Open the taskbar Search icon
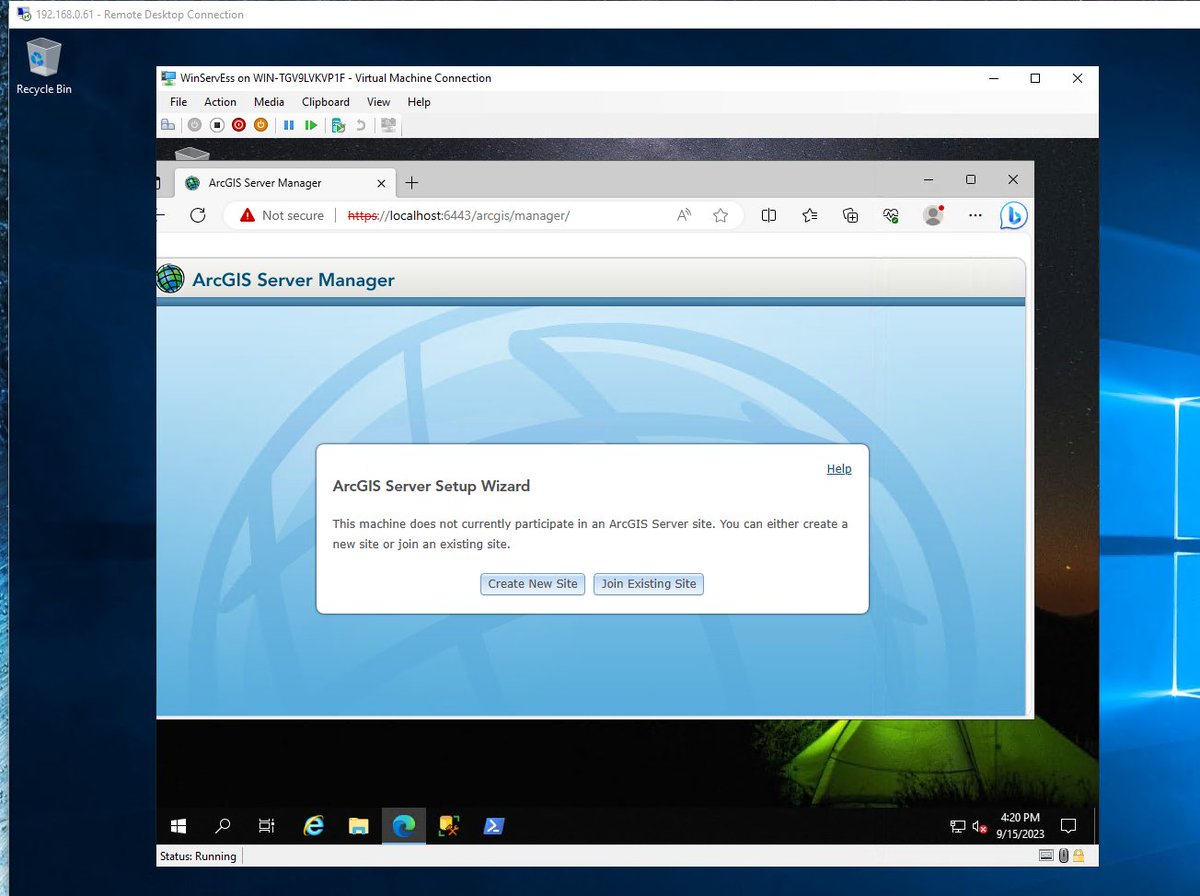1200x896 pixels. click(x=223, y=826)
